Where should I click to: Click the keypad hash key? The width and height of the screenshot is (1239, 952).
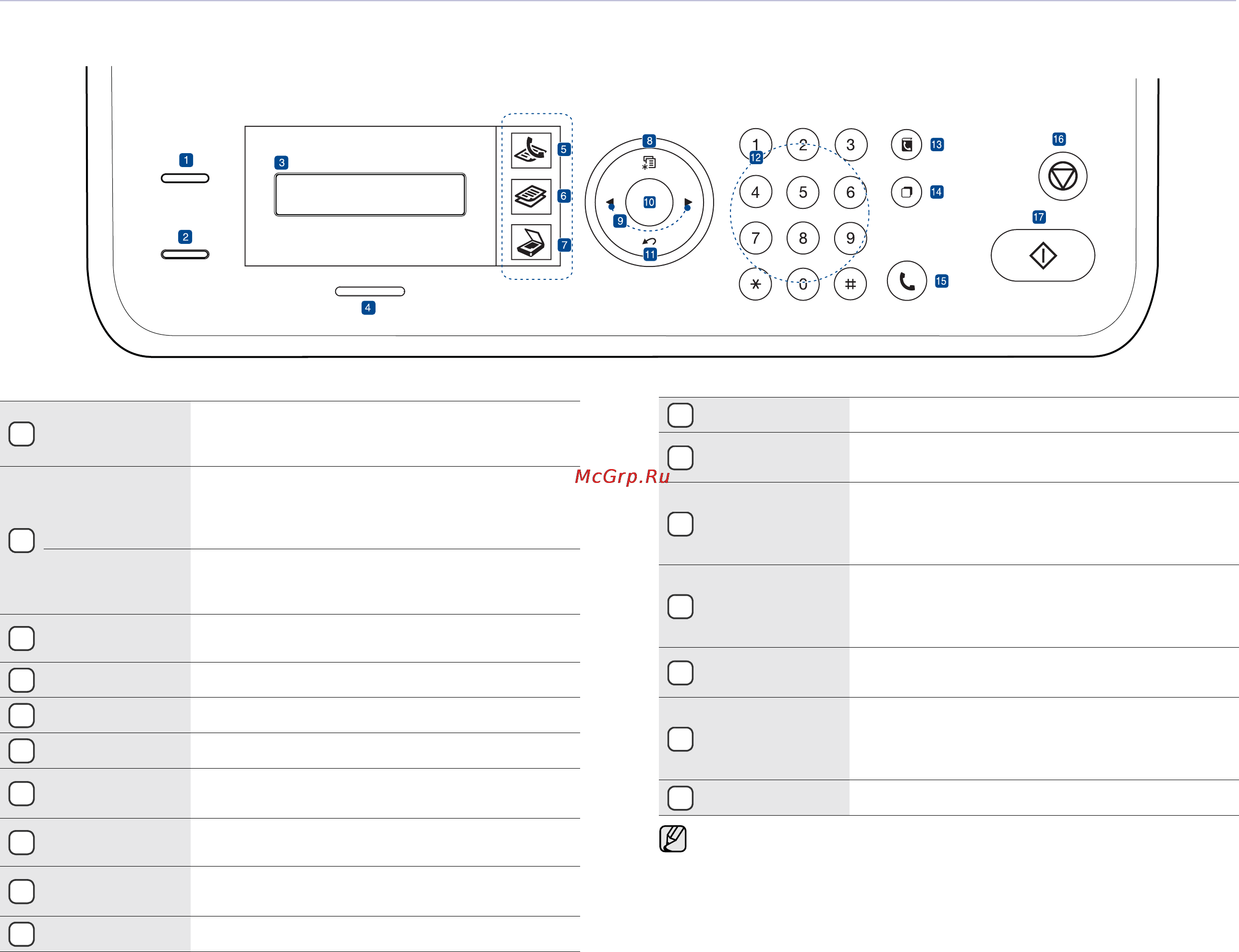point(850,285)
